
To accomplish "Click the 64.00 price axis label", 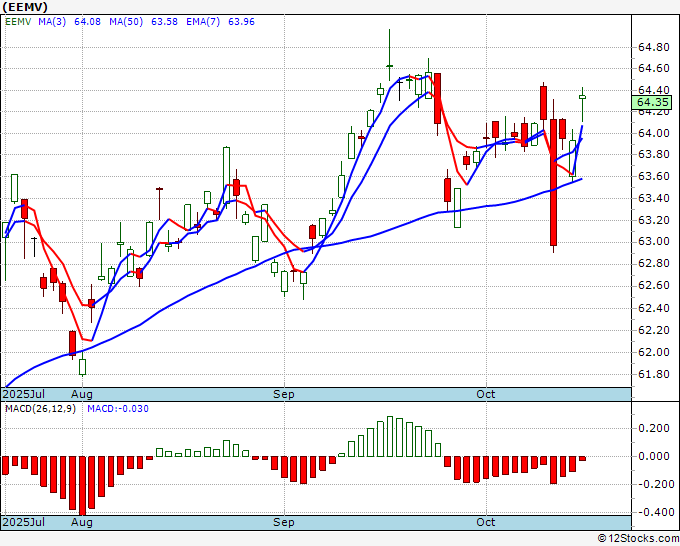I will (654, 133).
